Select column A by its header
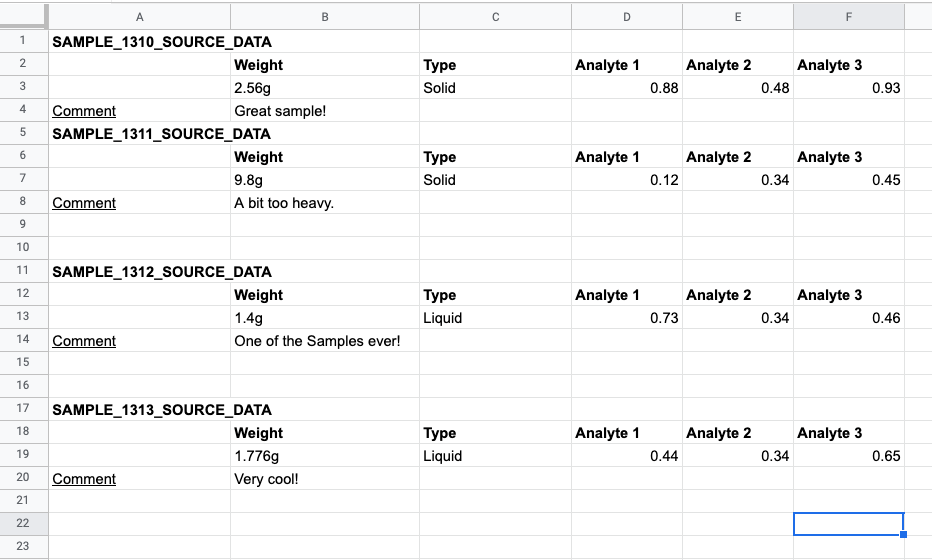 [x=139, y=16]
